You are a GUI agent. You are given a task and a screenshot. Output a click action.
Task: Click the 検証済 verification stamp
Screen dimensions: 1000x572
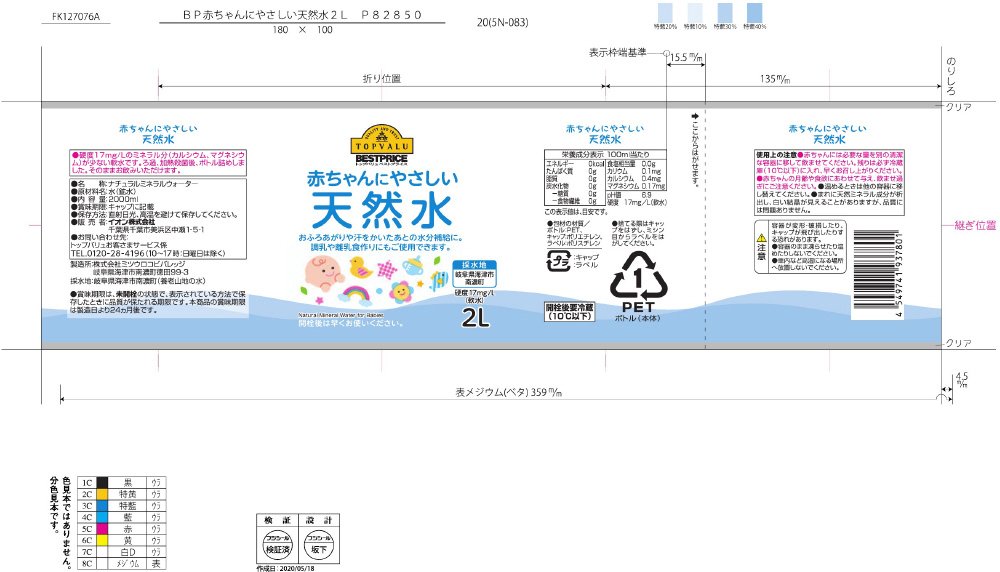coord(277,545)
